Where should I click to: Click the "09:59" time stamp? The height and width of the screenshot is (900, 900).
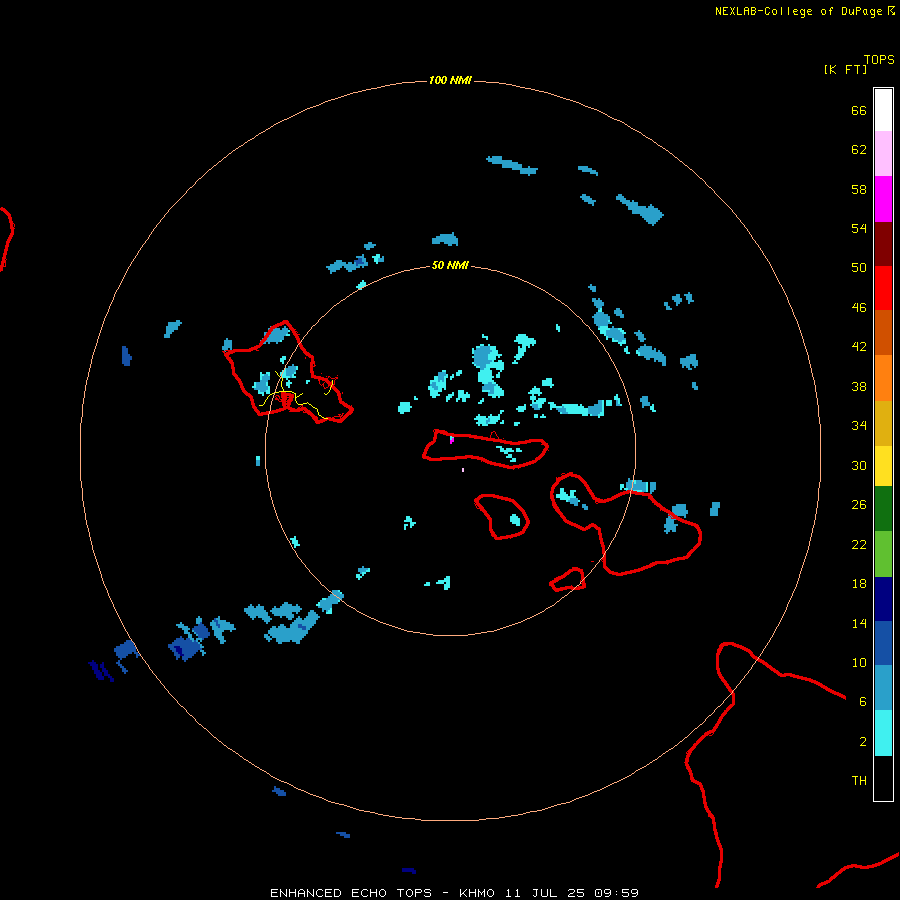point(616,893)
